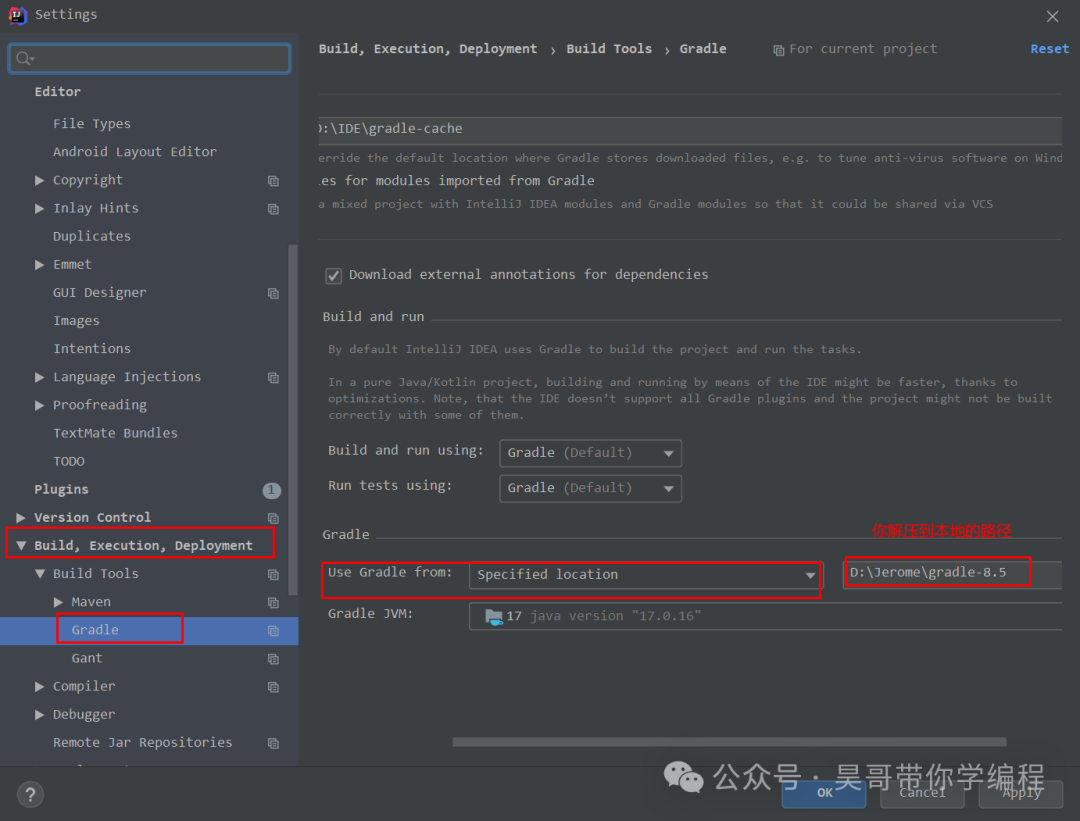The image size is (1080, 821).
Task: Click the copy icon beside Remote Jar Repositories
Action: tap(273, 742)
